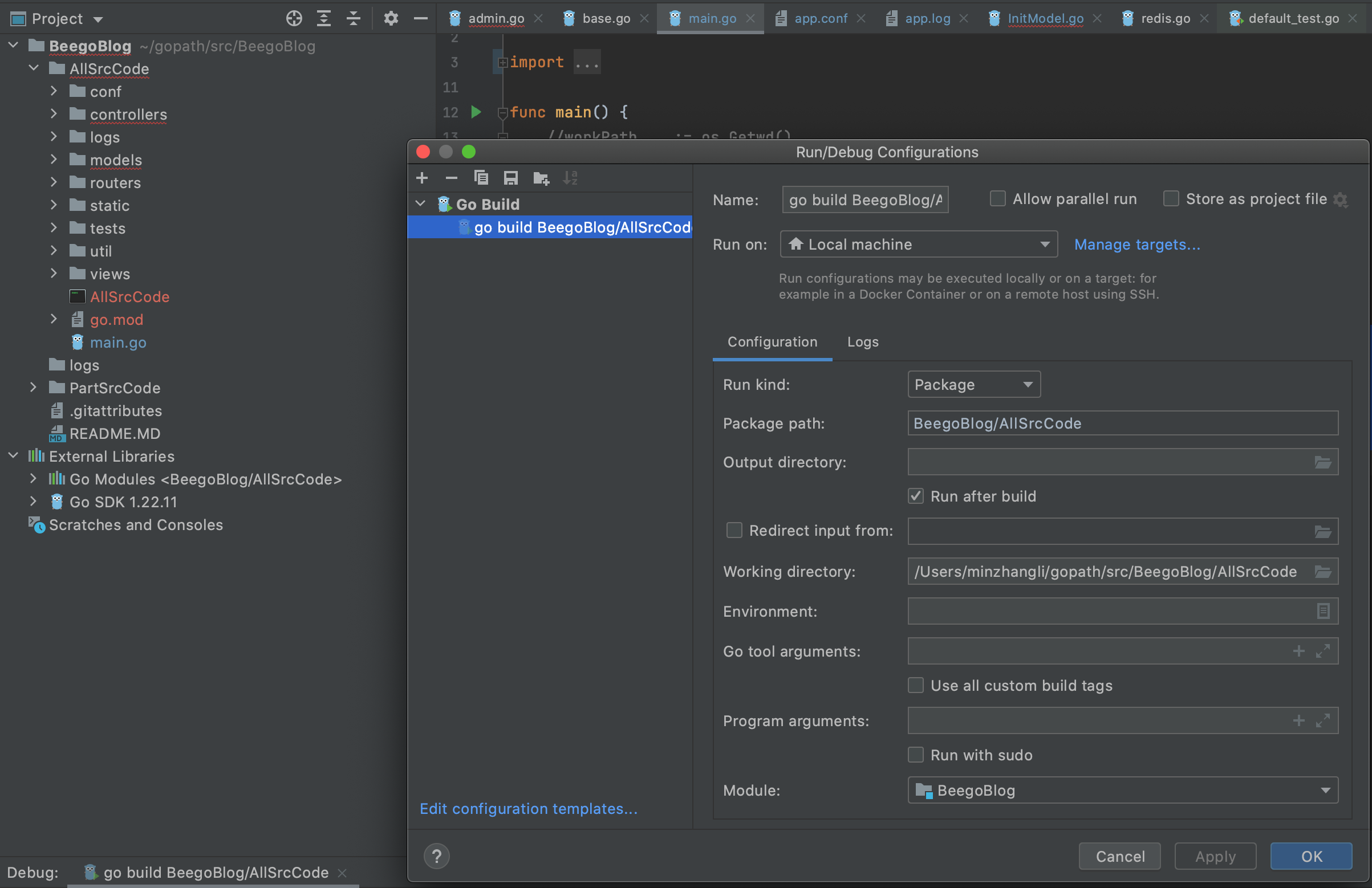Image resolution: width=1372 pixels, height=888 pixels.
Task: Expand Go SDK 1.22.11 node
Action: [x=33, y=502]
